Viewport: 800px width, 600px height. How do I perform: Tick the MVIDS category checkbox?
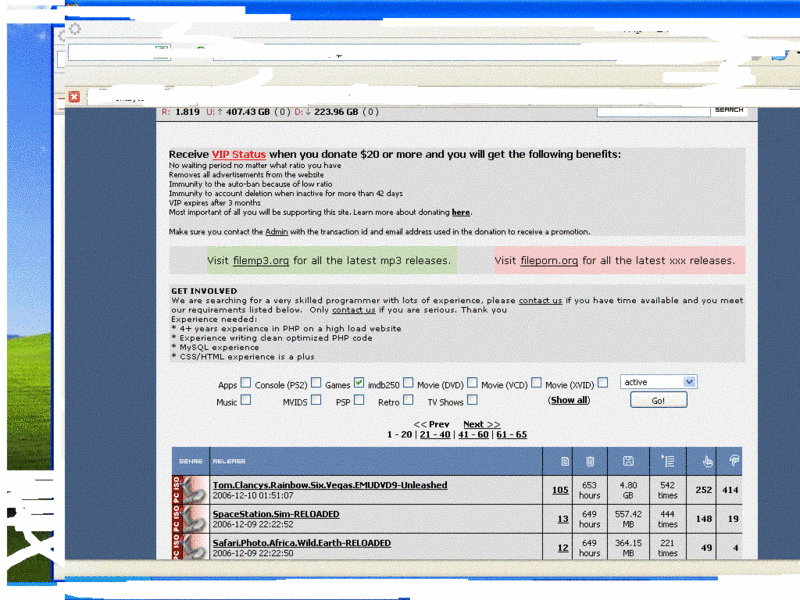316,400
